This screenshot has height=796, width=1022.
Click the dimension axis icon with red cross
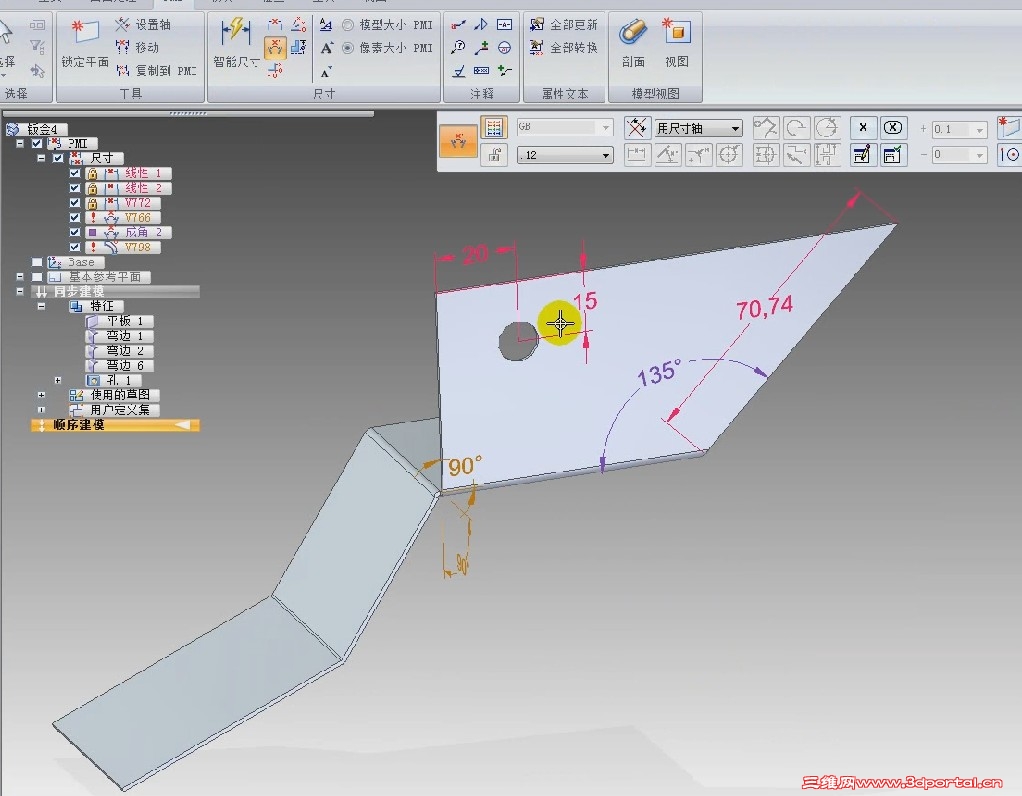coord(637,128)
